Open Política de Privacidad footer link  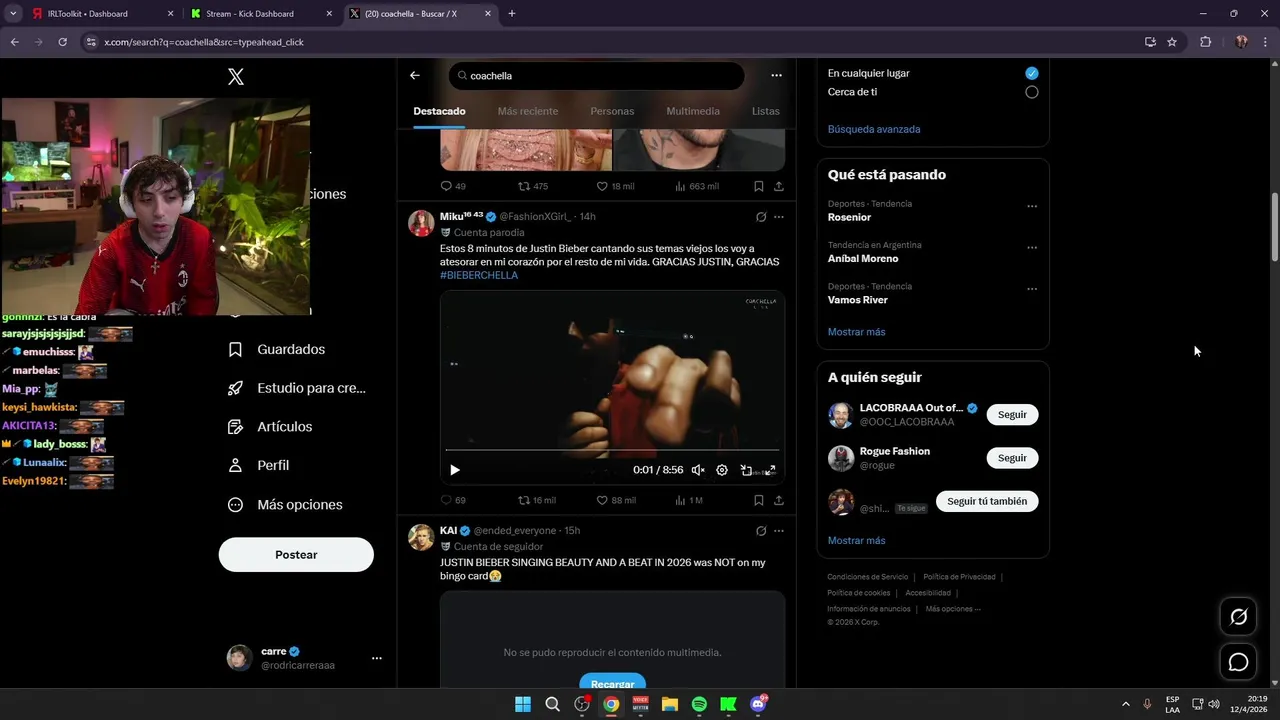pos(959,577)
